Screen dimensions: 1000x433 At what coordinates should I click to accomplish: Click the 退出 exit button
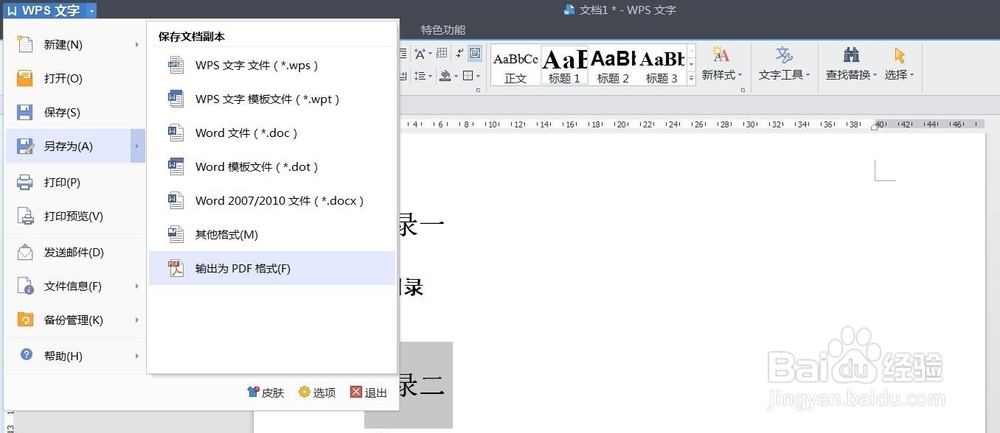(369, 393)
